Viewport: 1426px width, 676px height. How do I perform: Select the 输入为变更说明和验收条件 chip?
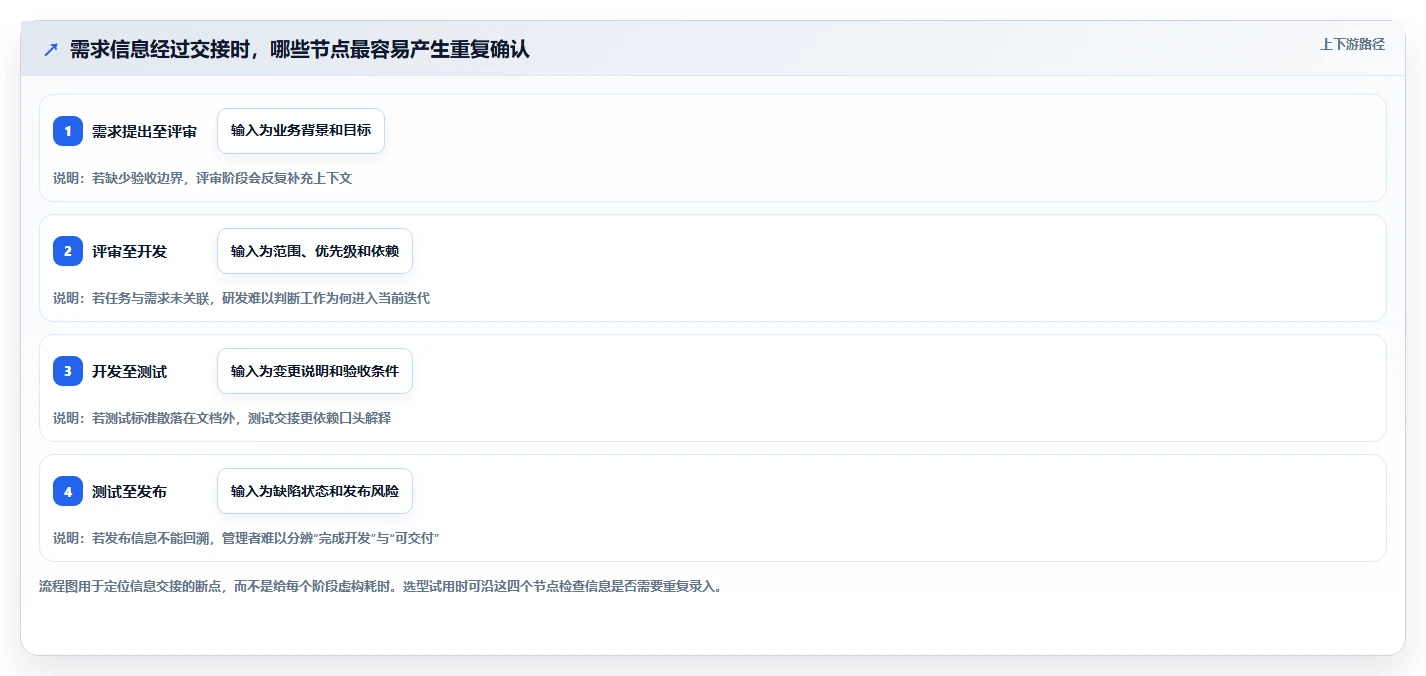pos(315,371)
